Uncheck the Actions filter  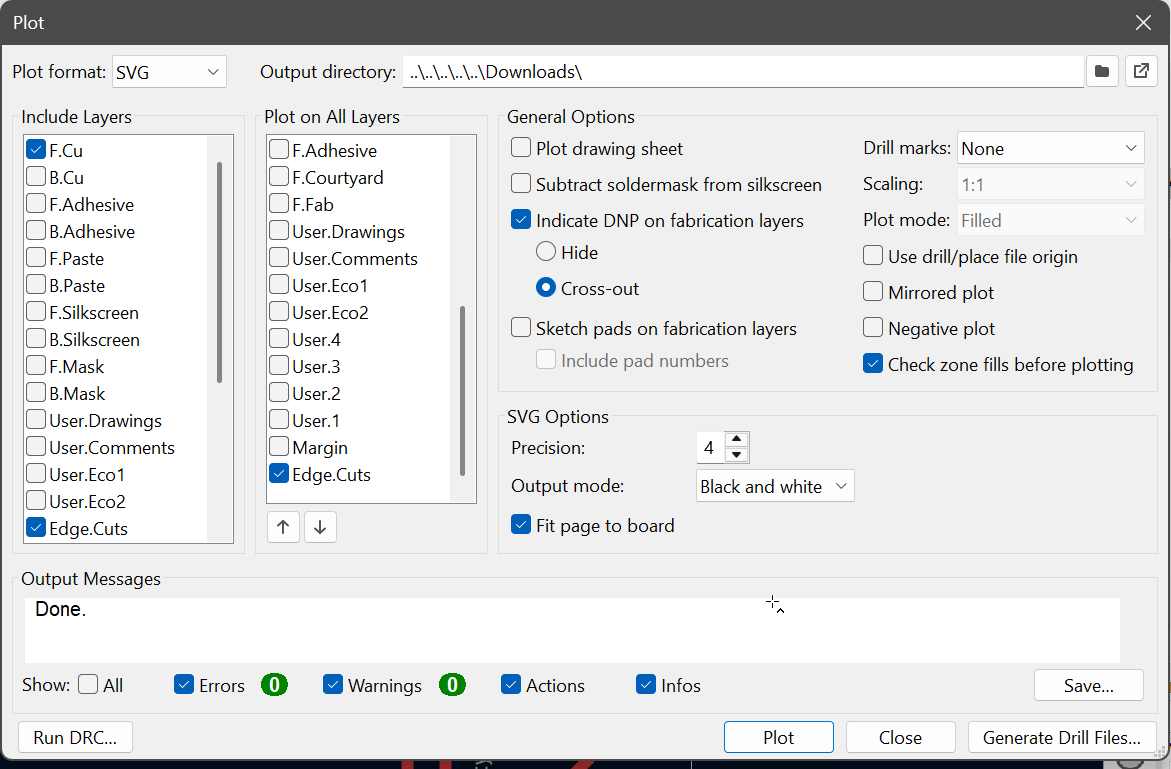pos(511,685)
